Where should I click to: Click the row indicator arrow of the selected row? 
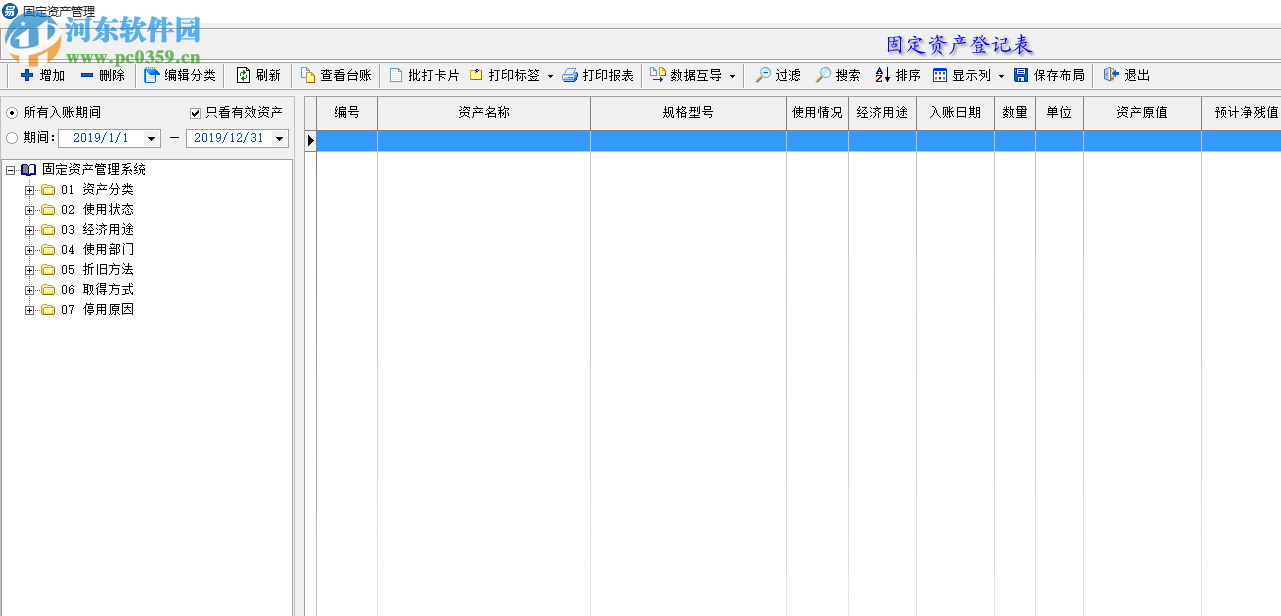point(311,141)
